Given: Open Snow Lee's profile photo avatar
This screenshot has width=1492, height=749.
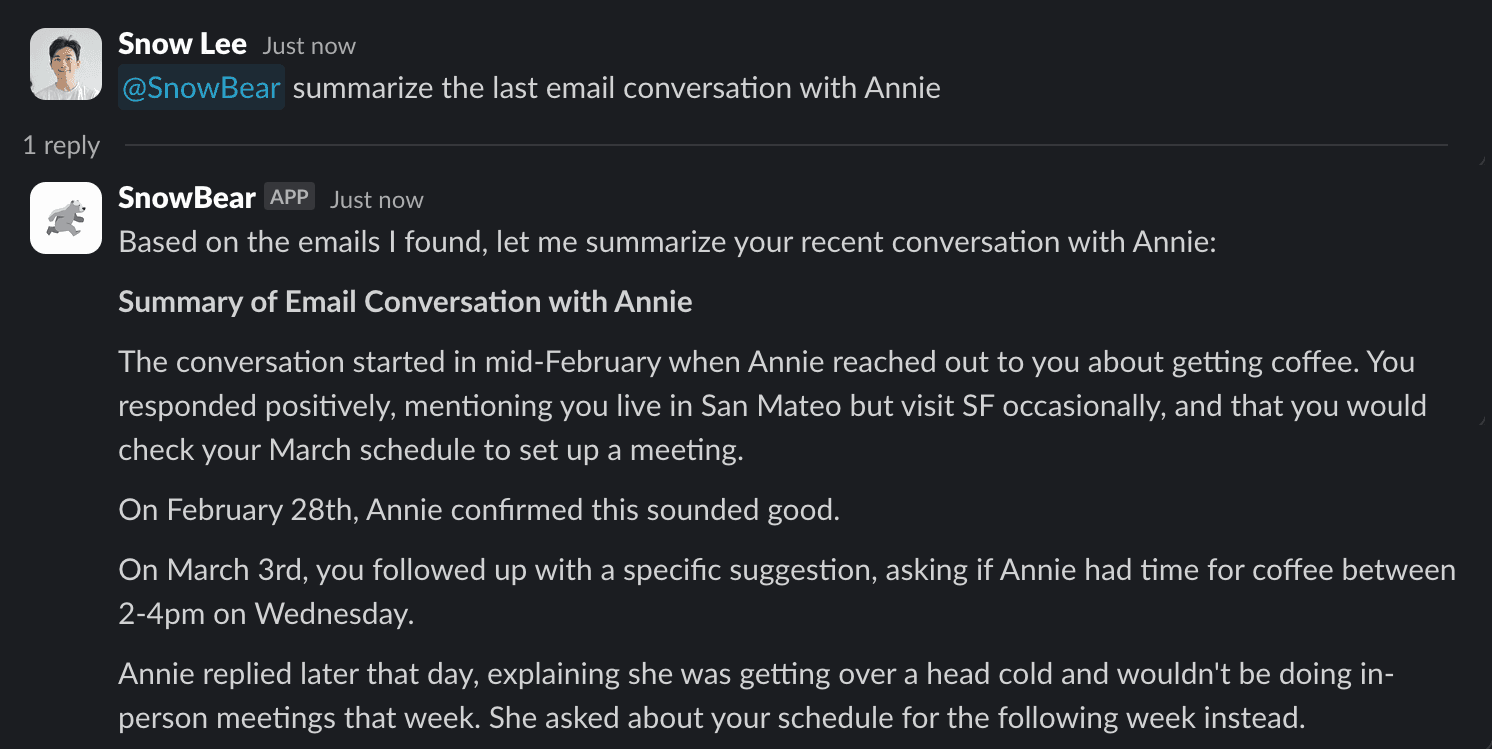Looking at the screenshot, I should click(x=66, y=64).
